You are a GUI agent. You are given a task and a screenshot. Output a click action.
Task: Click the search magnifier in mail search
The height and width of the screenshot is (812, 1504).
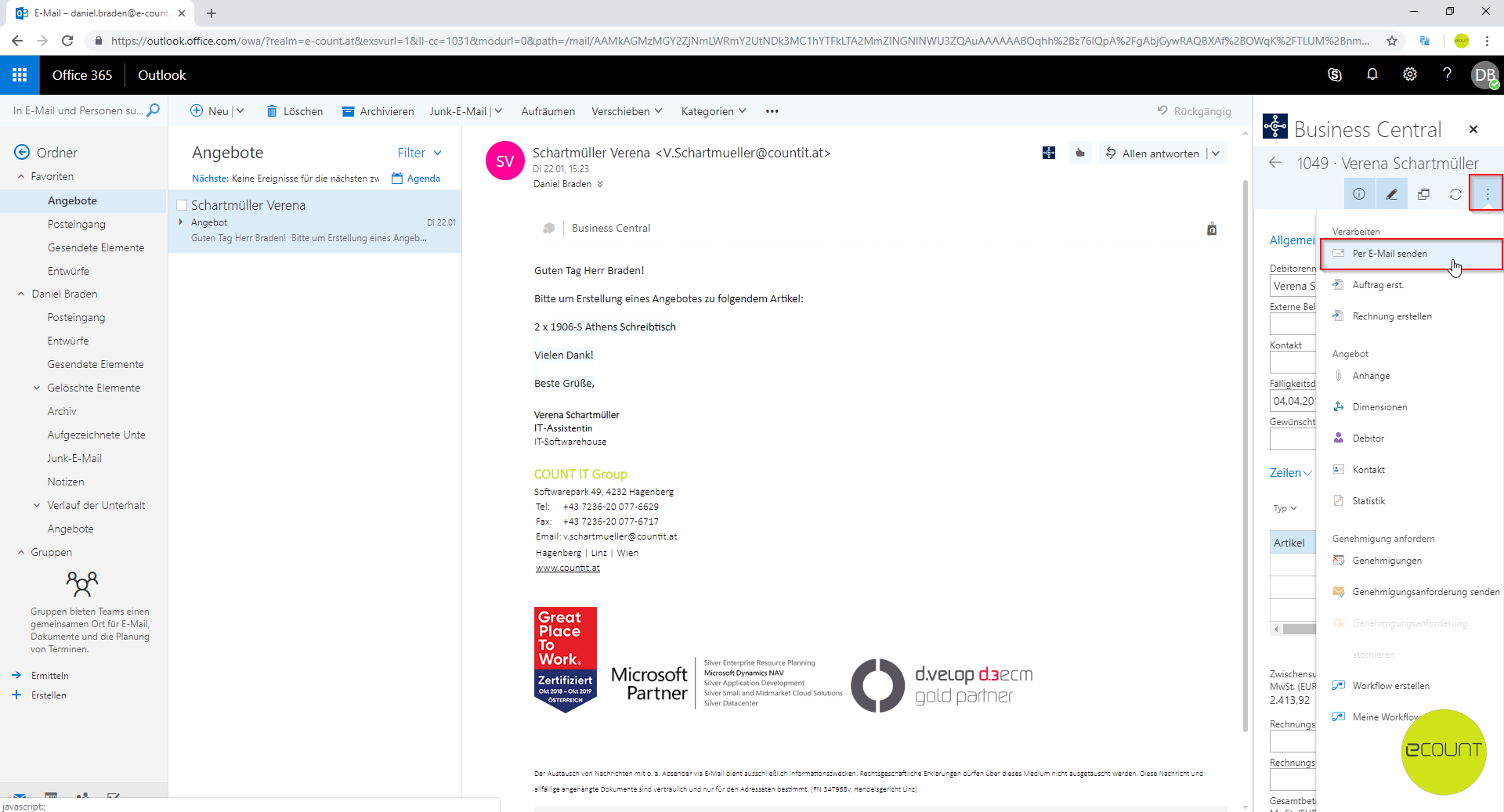[154, 110]
